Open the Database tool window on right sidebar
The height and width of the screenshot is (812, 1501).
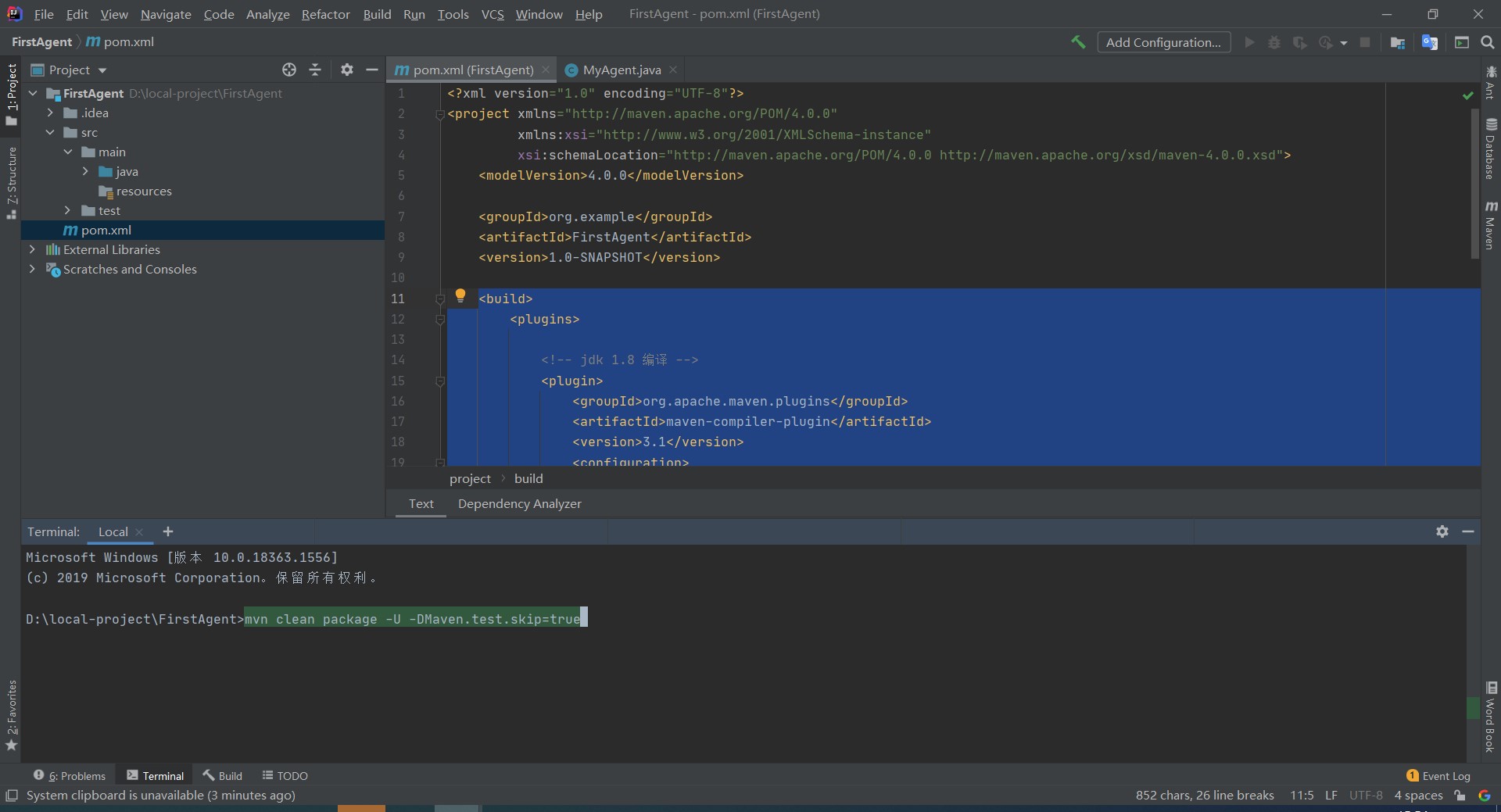click(1491, 148)
